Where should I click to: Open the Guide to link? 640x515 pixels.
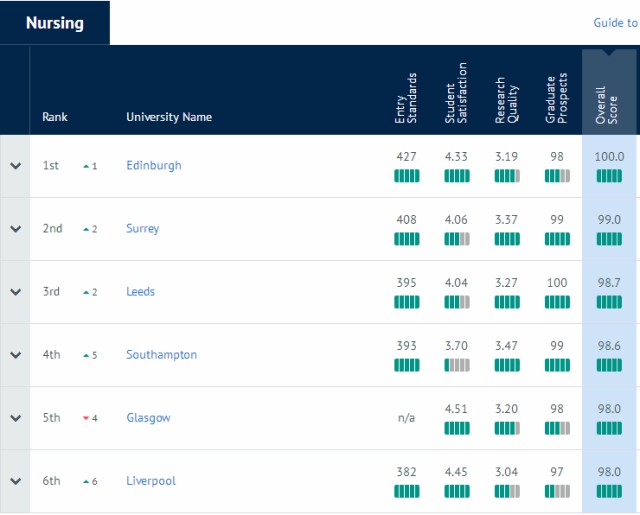pyautogui.click(x=616, y=23)
